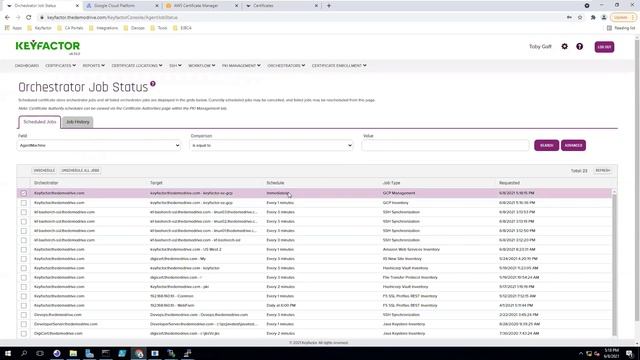Click the Advanced button
The width and height of the screenshot is (640, 360).
click(573, 145)
